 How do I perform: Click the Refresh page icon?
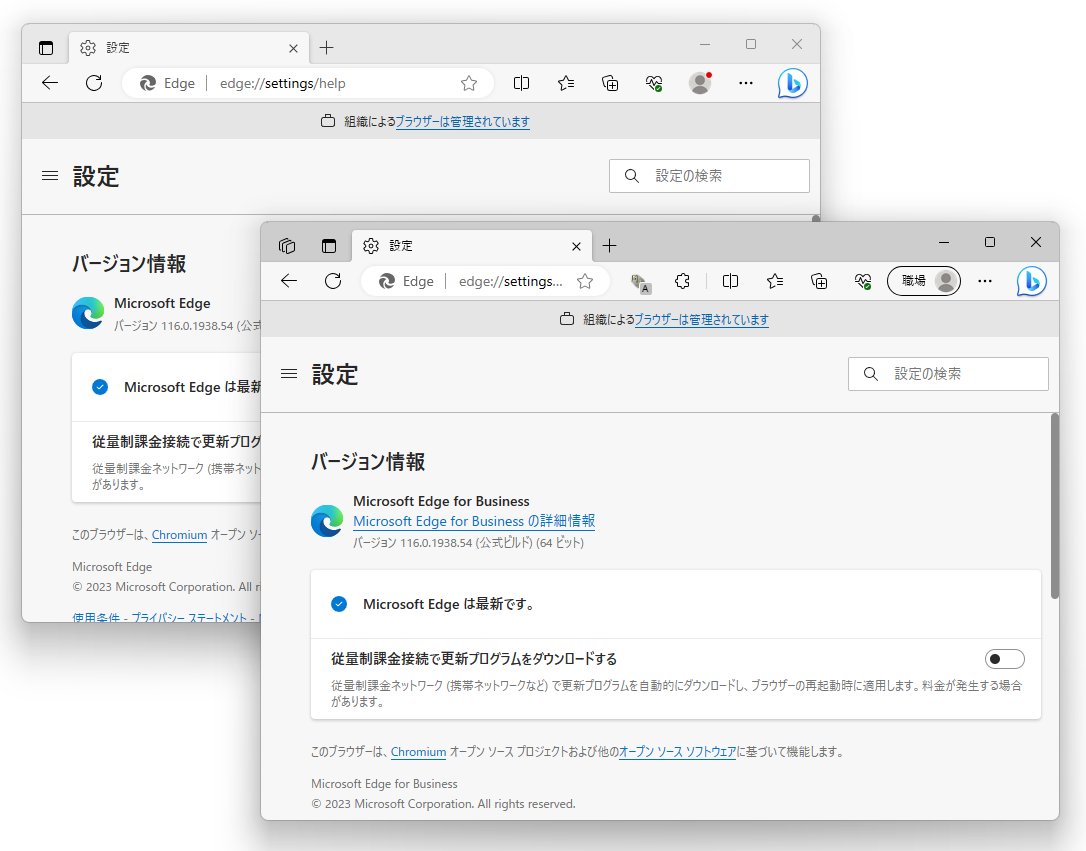(333, 281)
